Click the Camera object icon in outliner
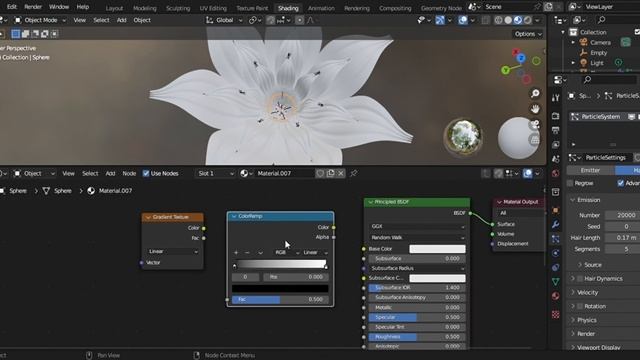 point(584,42)
